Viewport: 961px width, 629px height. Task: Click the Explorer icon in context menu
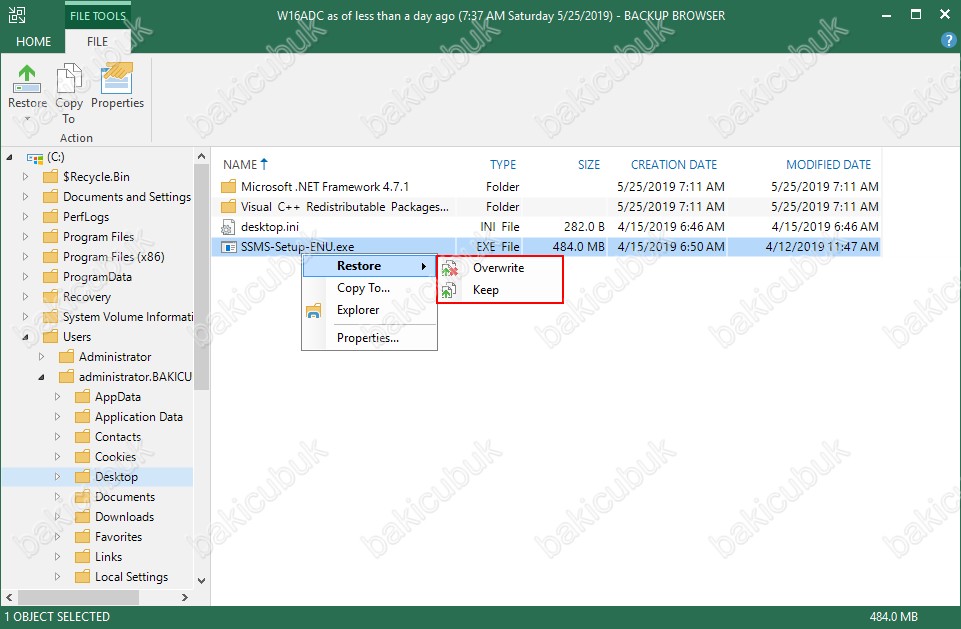[x=313, y=311]
